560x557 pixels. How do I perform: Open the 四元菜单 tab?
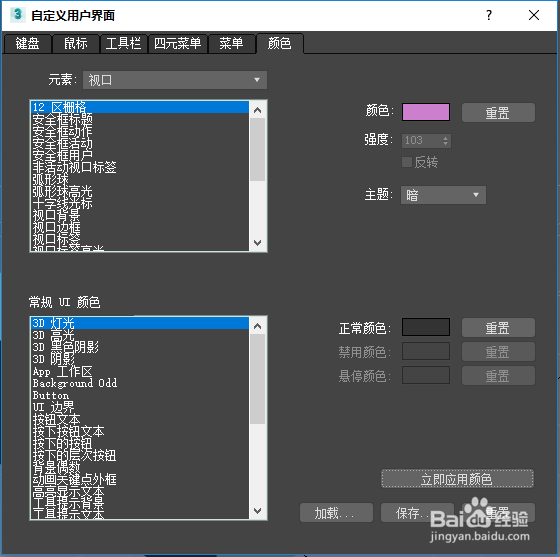[178, 44]
